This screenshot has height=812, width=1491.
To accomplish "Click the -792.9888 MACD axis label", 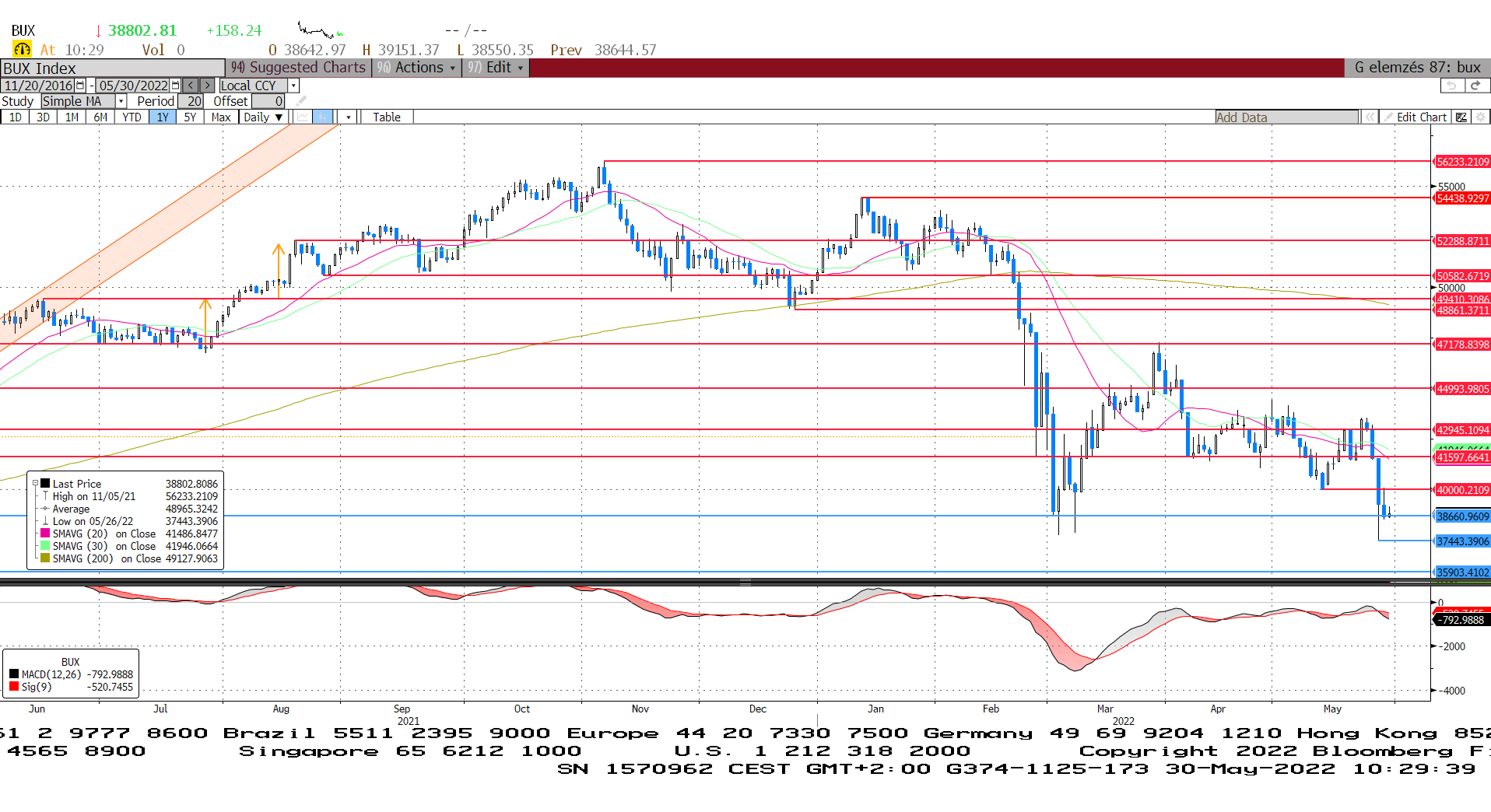I will 1462,620.
